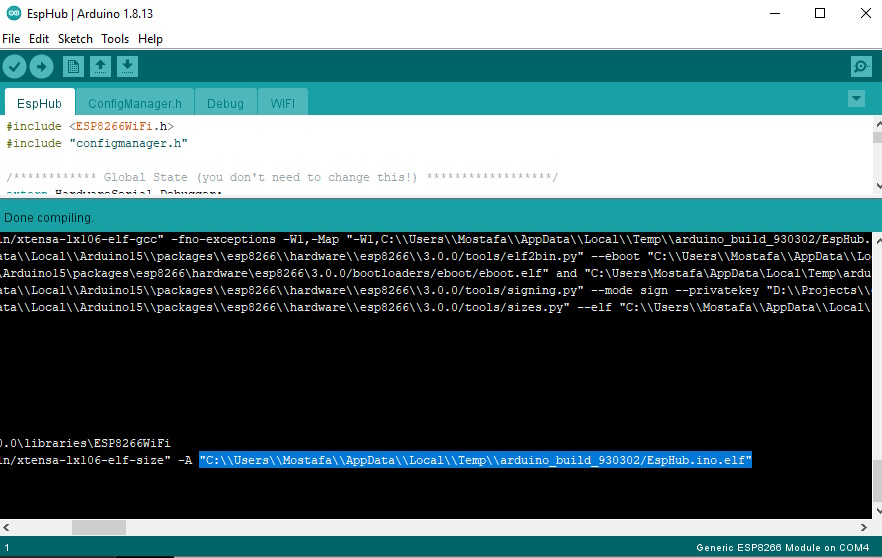The image size is (882, 558).
Task: Click the Verify sketch checkmark button
Action: coord(15,67)
